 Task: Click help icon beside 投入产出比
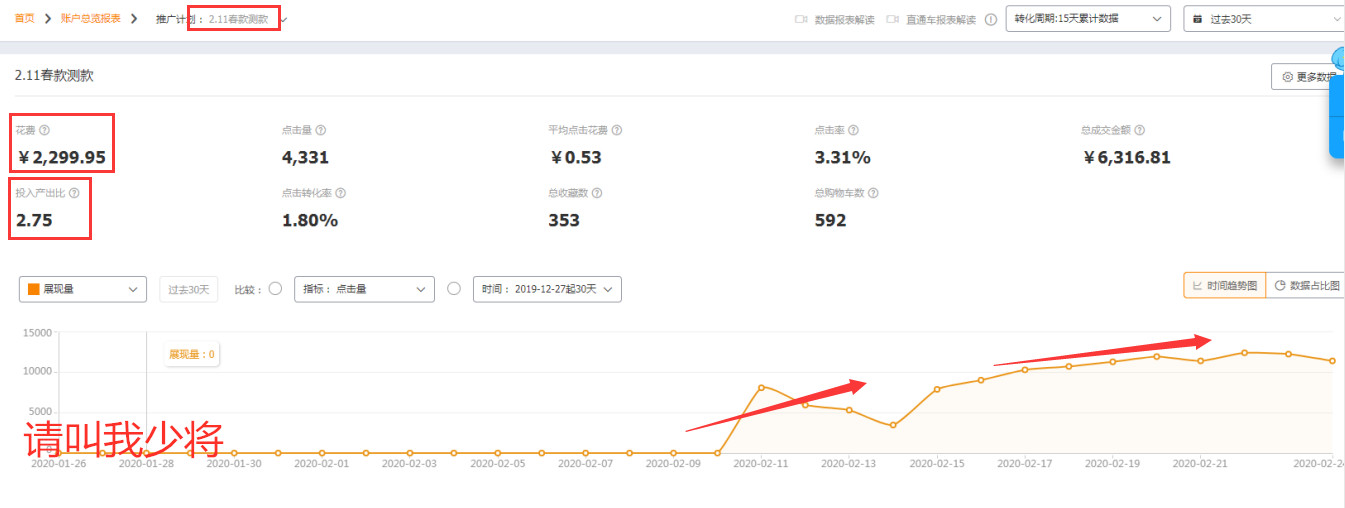pyautogui.click(x=74, y=193)
